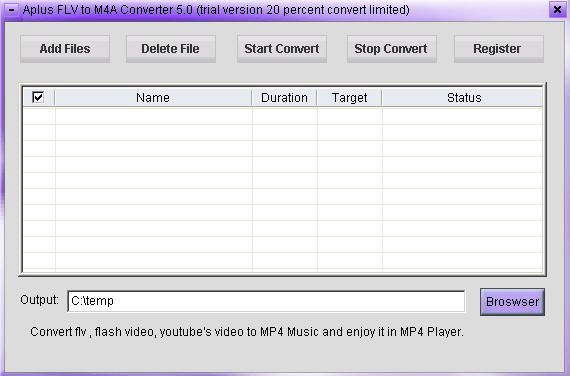
Task: Choose output folder with Broswser button
Action: 512,302
